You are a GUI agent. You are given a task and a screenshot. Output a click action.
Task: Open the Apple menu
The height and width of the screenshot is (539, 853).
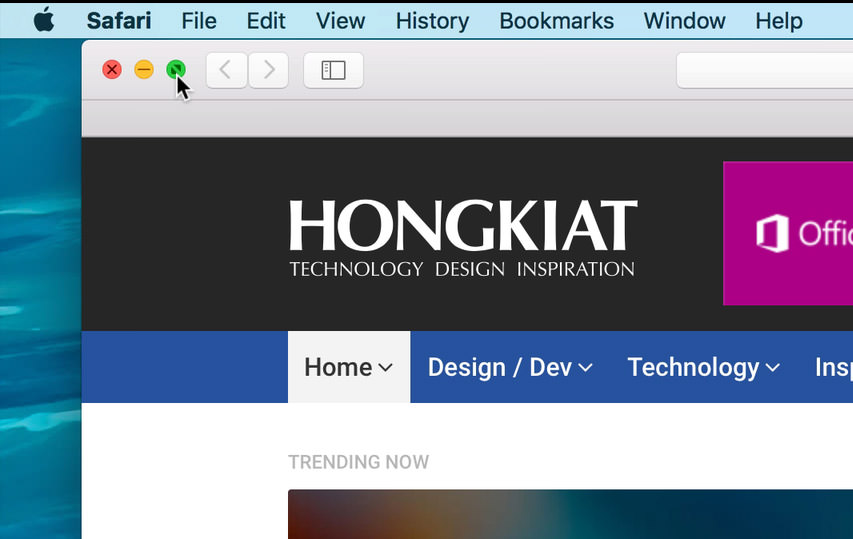[x=44, y=20]
